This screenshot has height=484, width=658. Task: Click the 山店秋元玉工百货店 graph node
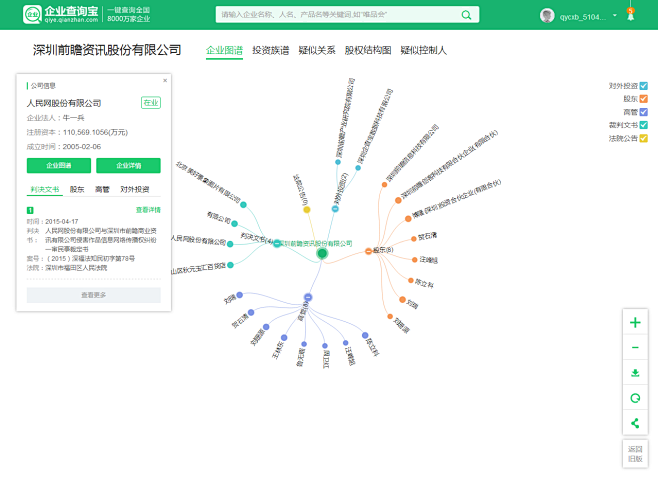[x=230, y=265]
